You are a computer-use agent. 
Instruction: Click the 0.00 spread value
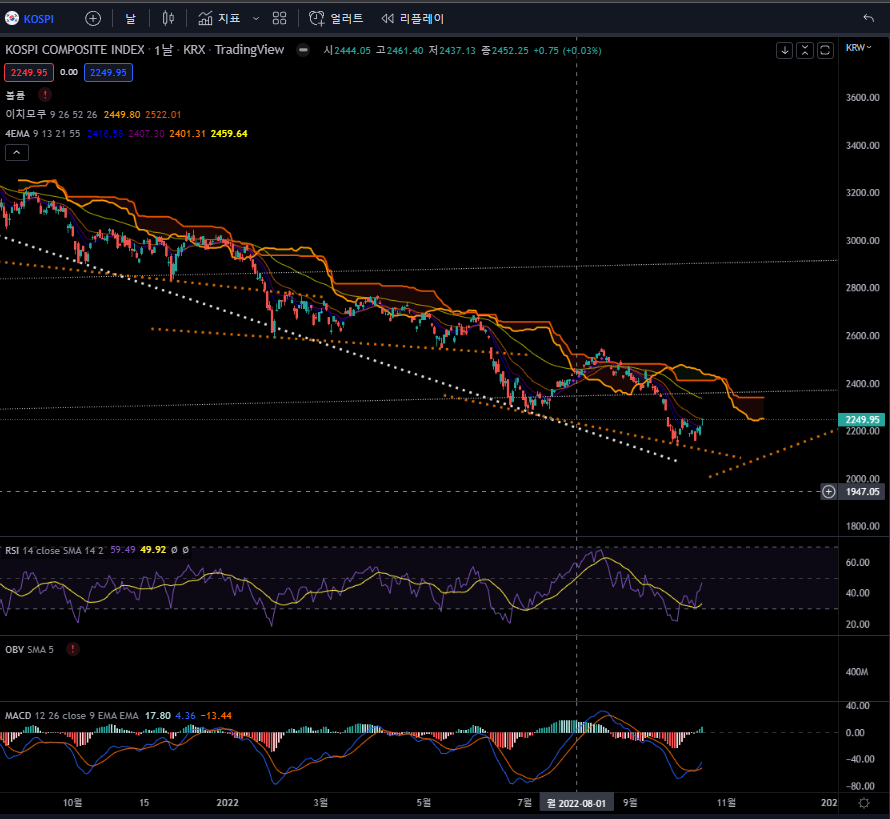point(69,72)
